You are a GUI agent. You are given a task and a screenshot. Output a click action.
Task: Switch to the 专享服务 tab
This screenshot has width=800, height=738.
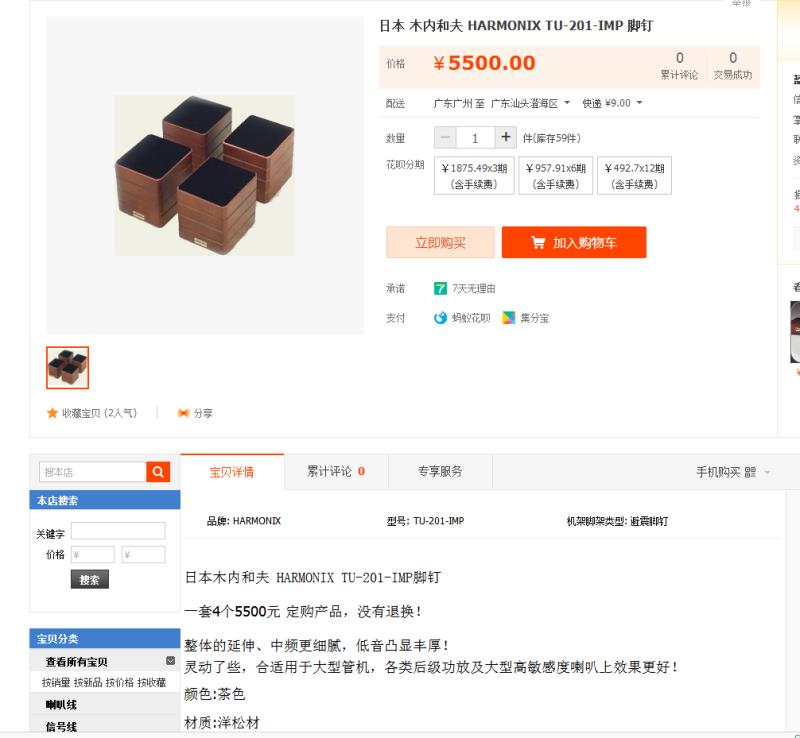[440, 472]
